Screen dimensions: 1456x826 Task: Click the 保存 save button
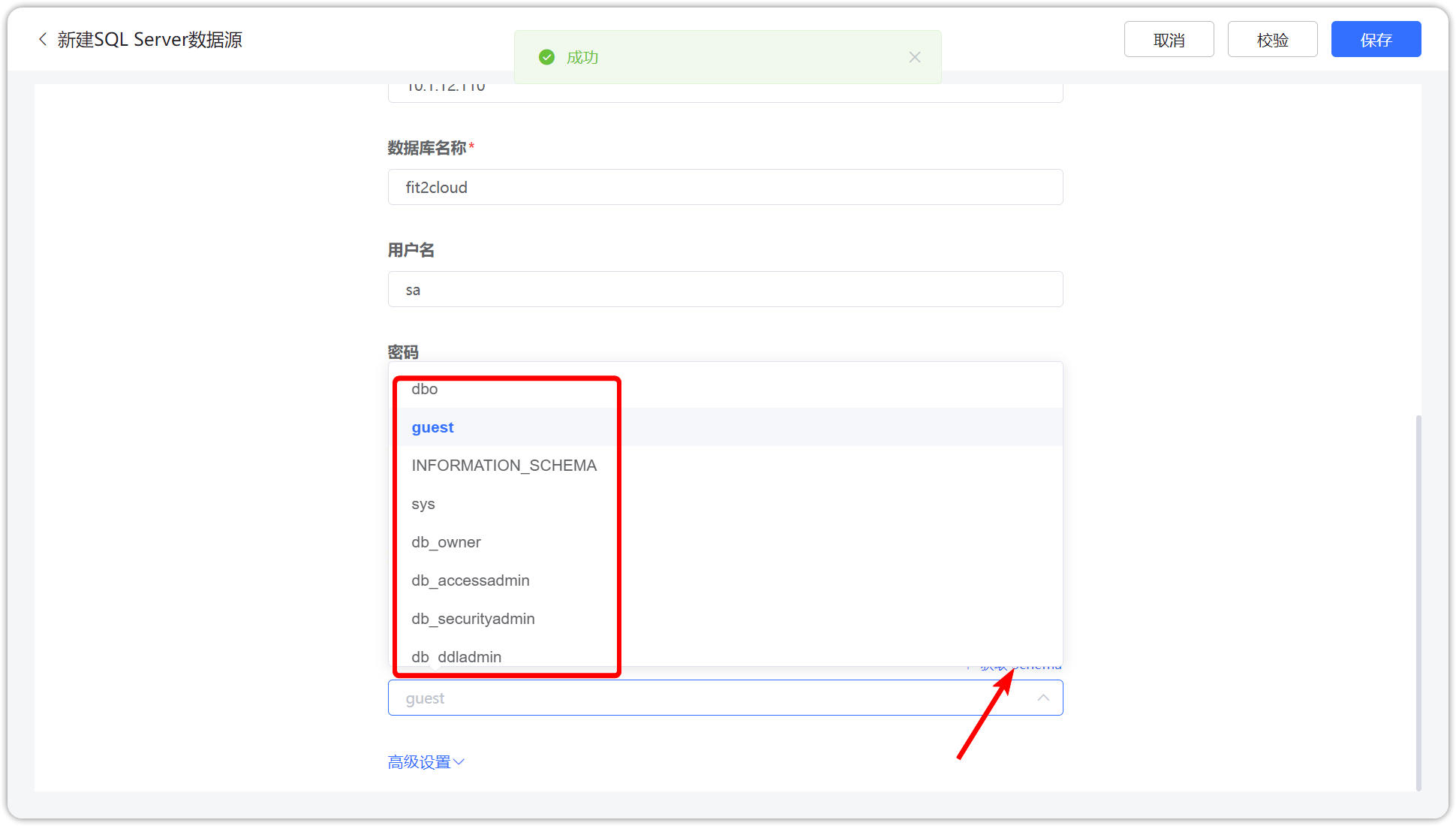1376,38
